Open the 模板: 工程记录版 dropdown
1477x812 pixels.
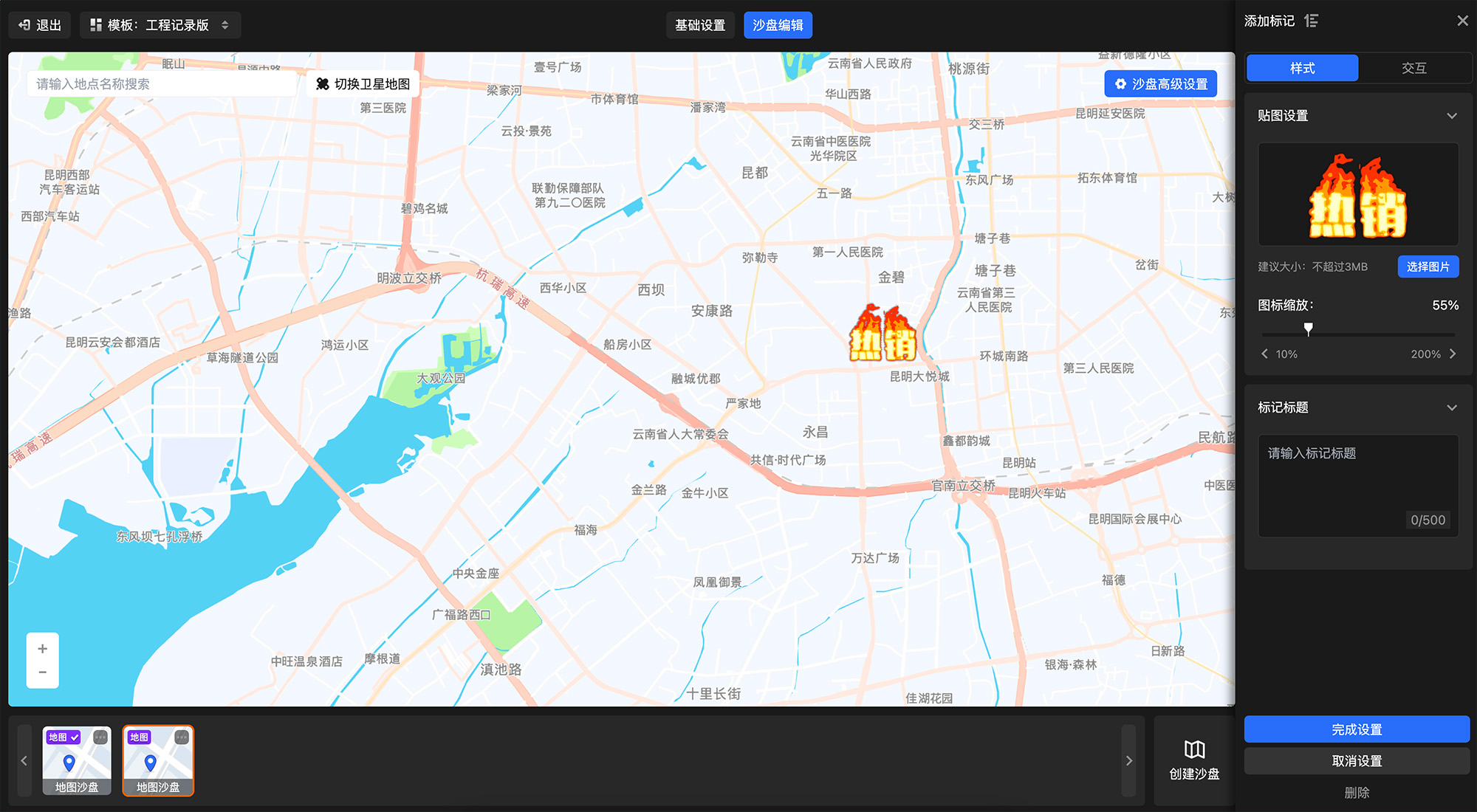160,25
